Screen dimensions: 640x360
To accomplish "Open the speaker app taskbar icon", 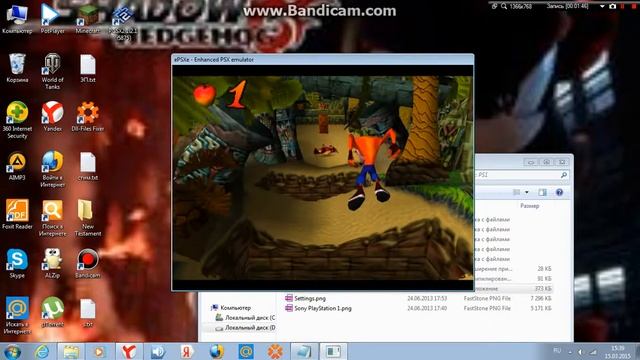I will tap(158, 352).
